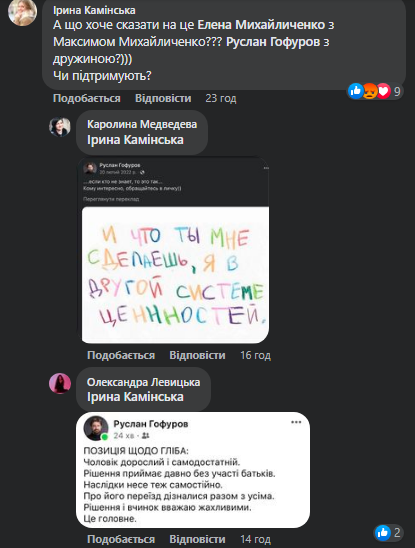
Task: Open Олександра Левицька's avatar picture
Action: (60, 383)
